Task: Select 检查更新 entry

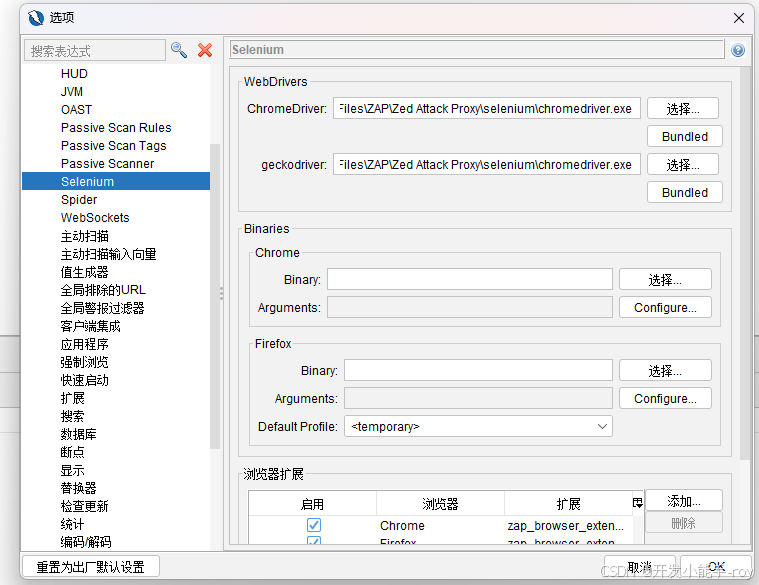Action: tap(85, 506)
